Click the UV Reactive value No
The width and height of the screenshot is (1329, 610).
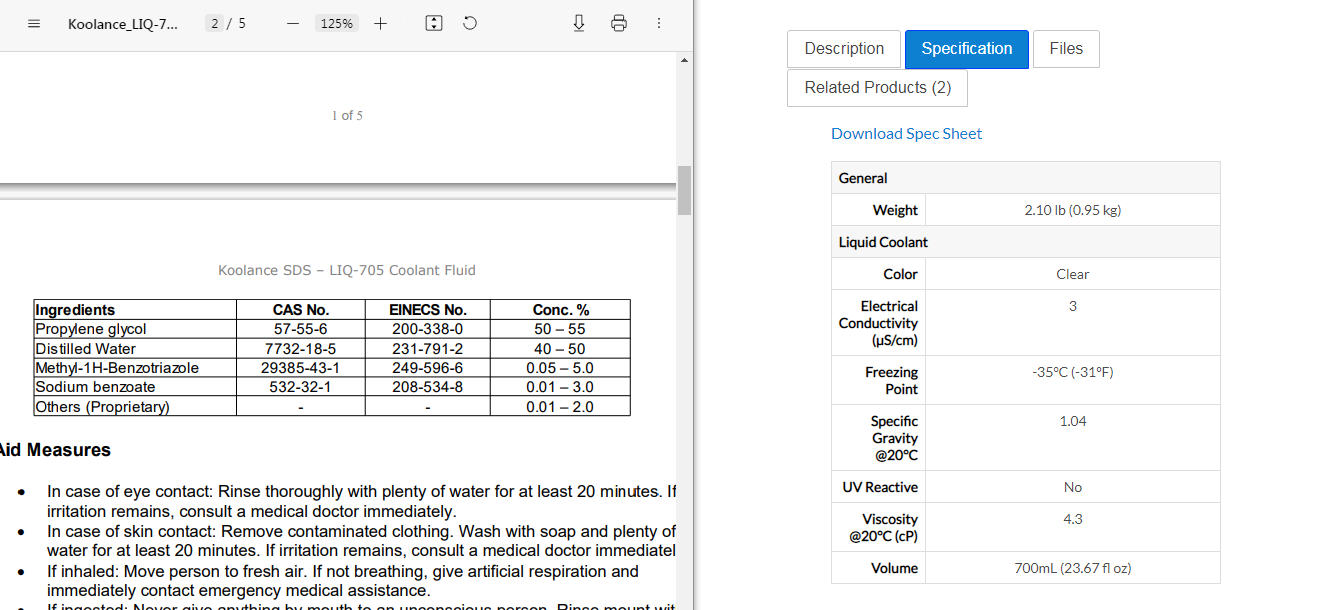click(1072, 487)
